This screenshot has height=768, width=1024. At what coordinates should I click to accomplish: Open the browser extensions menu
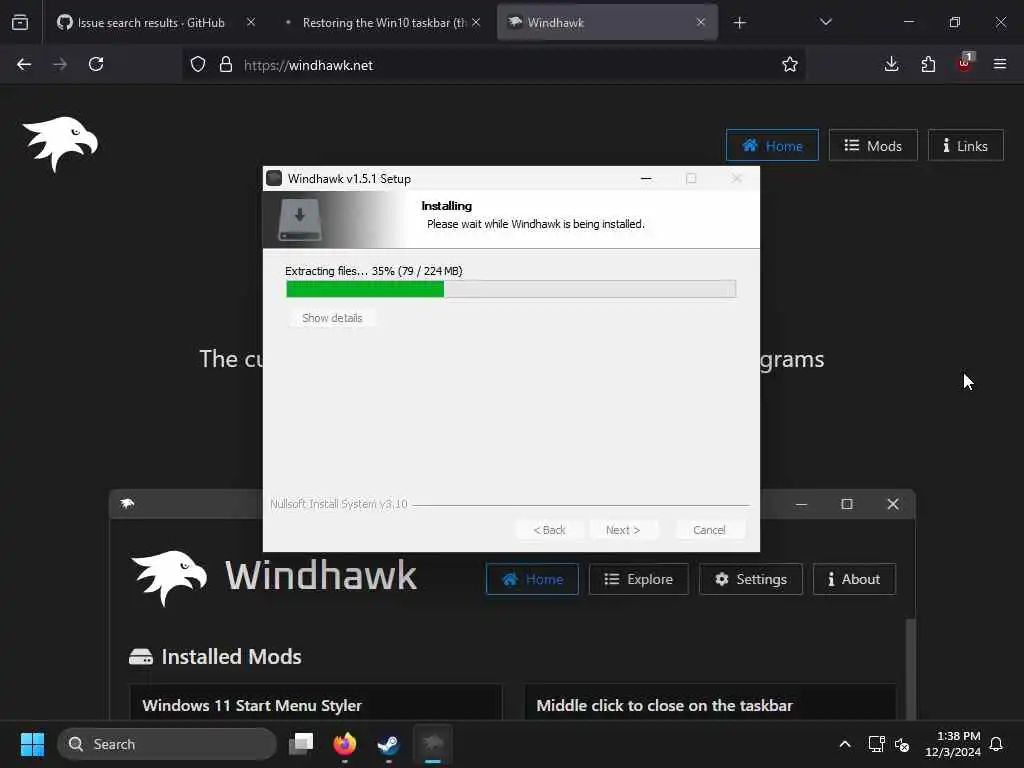click(928, 64)
